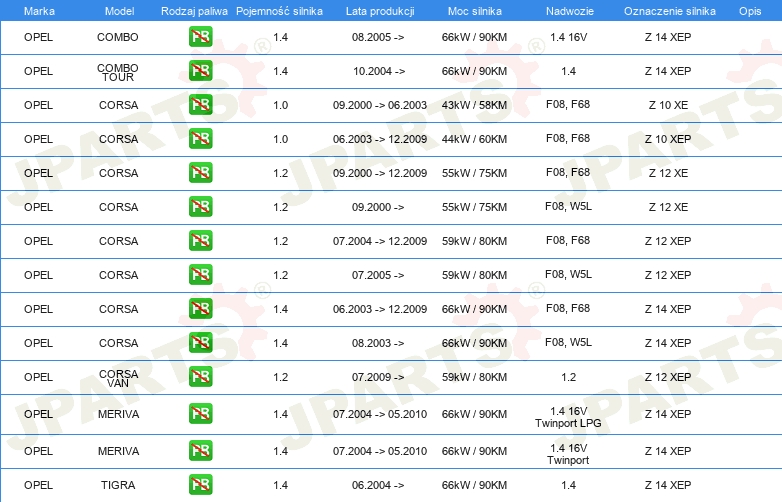Screen dimensions: 782x502
Task: Click the date cell 09.2000 -> 12.2009
Action: point(380,173)
